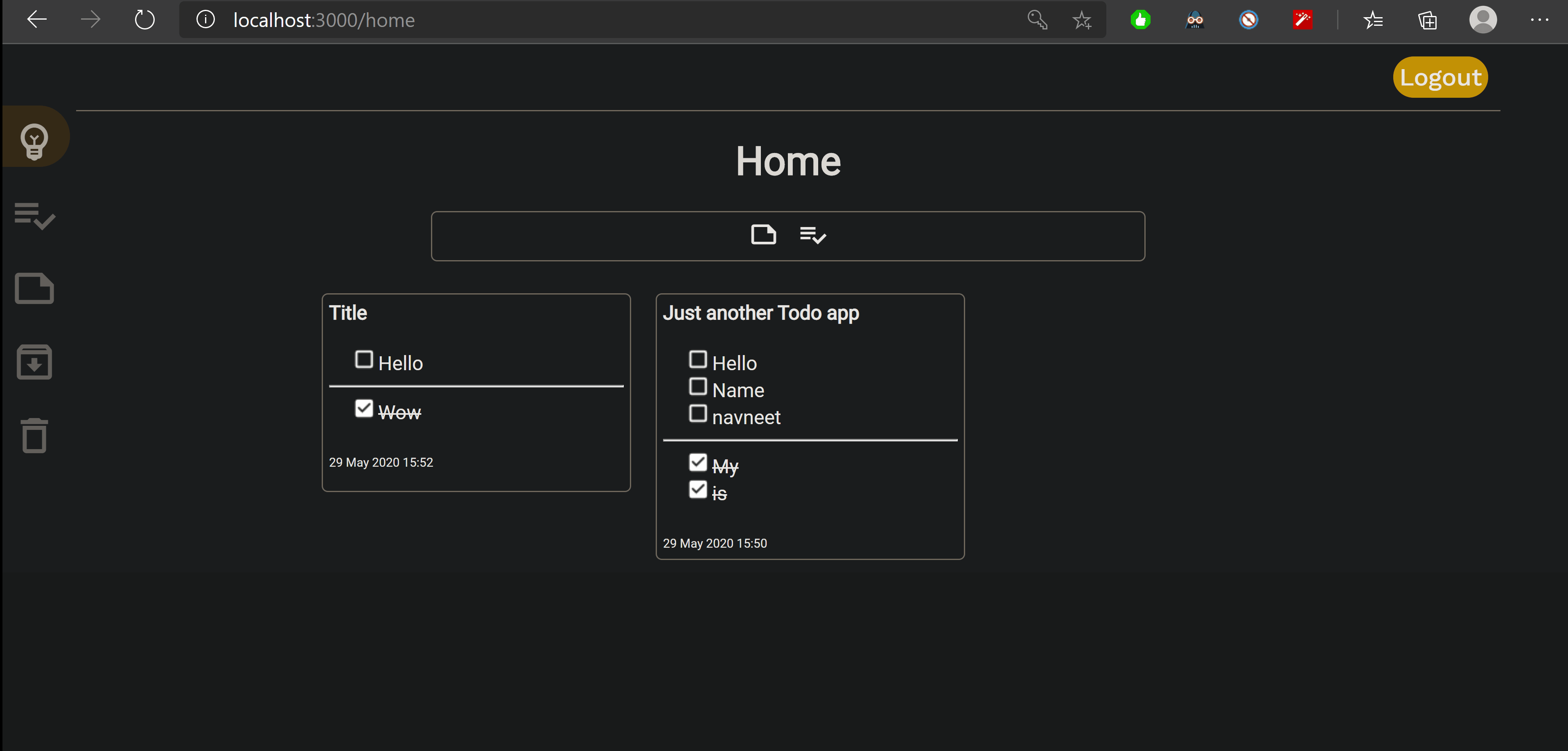The width and height of the screenshot is (1568, 751).
Task: Uncheck the Wow checkbox
Action: (364, 409)
